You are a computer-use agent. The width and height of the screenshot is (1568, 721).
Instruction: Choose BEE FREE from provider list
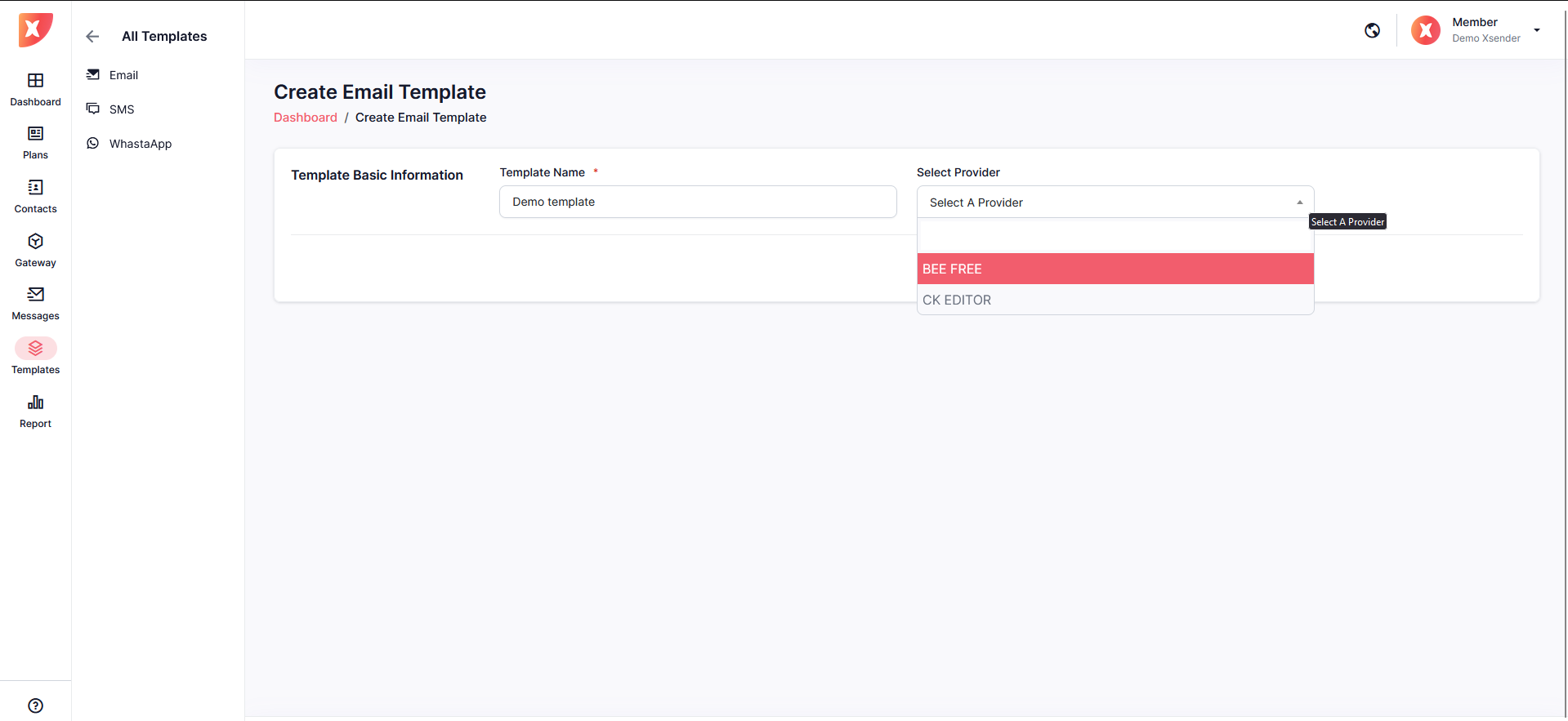pyautogui.click(x=1115, y=269)
